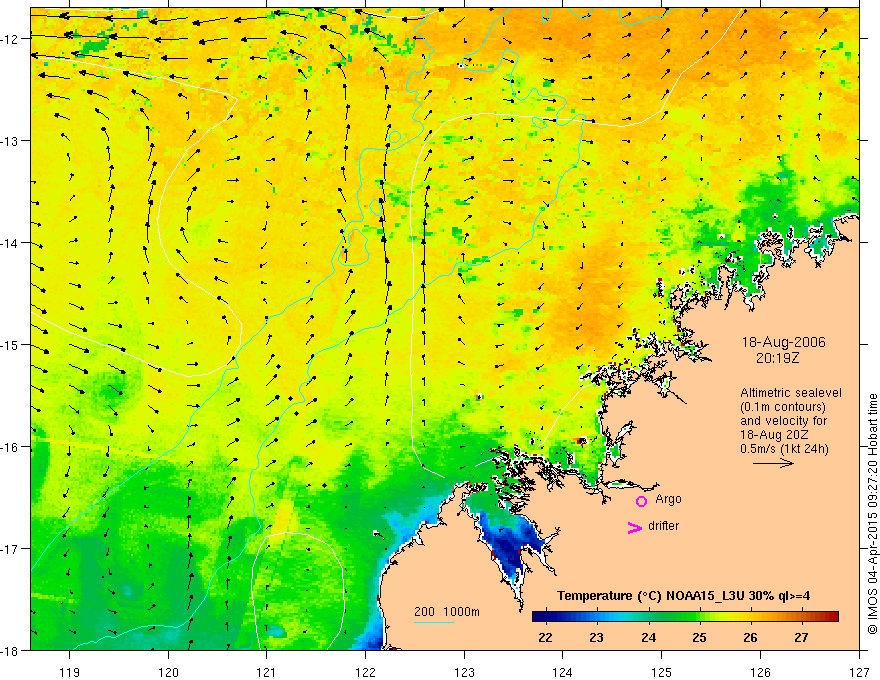Click the longitude axis label 122
The height and width of the screenshot is (680, 880).
[365, 672]
